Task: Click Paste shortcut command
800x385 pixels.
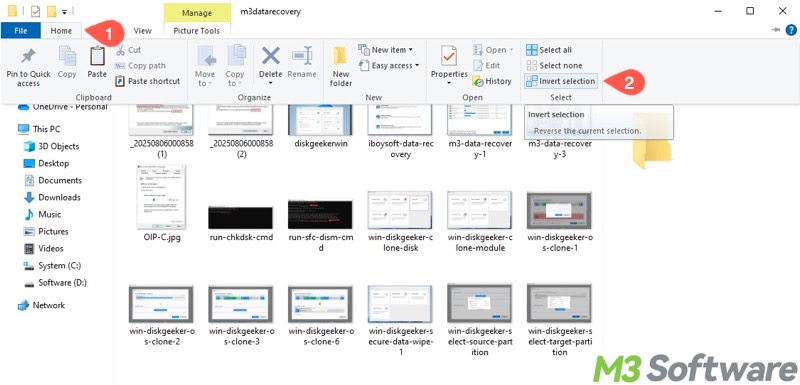Action: (x=147, y=81)
